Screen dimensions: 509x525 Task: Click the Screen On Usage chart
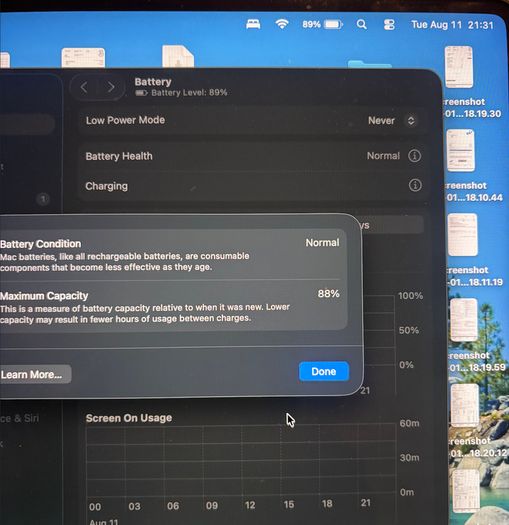(240, 459)
